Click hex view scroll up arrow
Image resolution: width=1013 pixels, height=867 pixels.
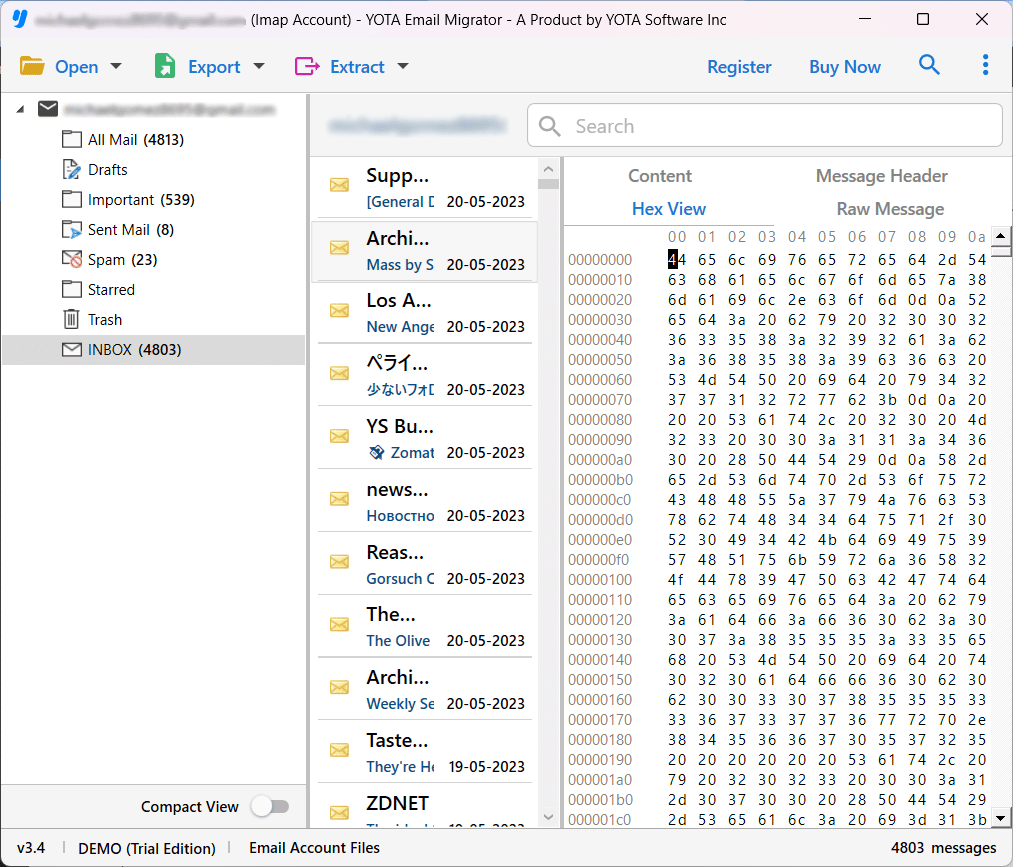(1001, 236)
